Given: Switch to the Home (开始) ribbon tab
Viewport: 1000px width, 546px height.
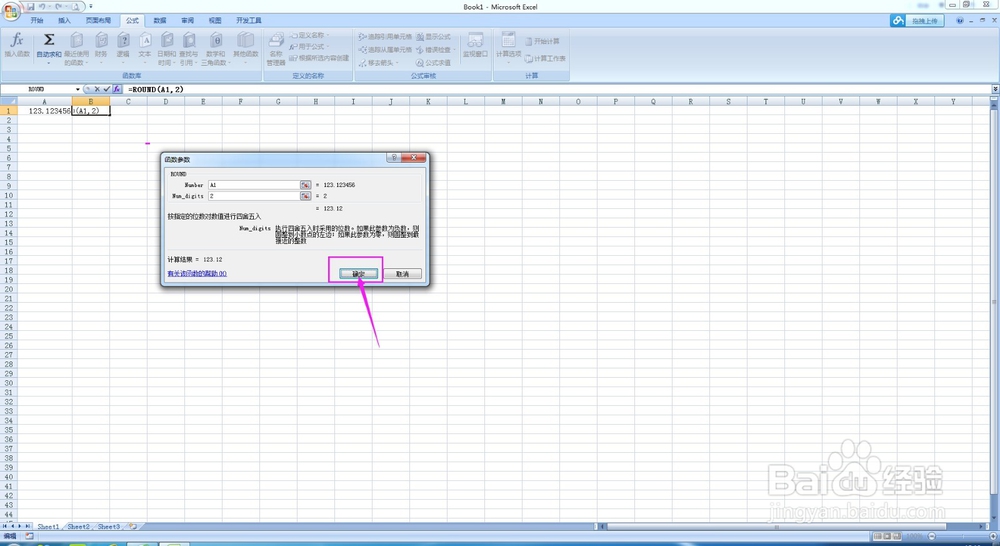Looking at the screenshot, I should coord(37,20).
